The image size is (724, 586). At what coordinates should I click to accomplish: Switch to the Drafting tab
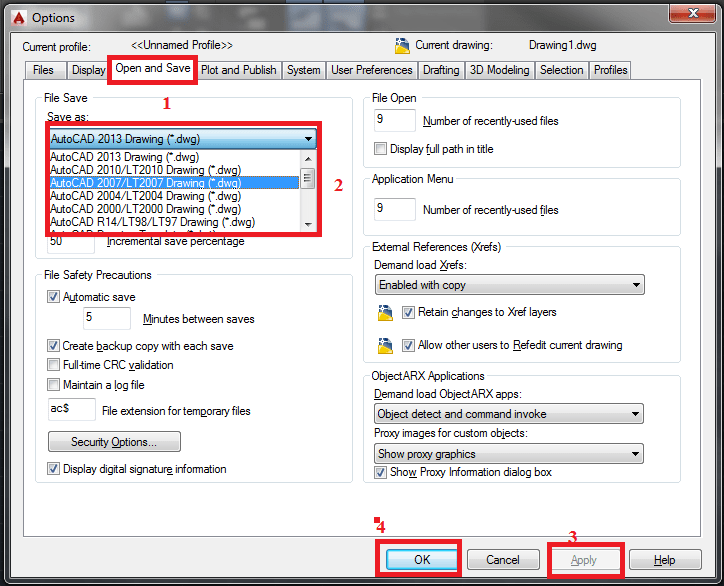(x=441, y=70)
